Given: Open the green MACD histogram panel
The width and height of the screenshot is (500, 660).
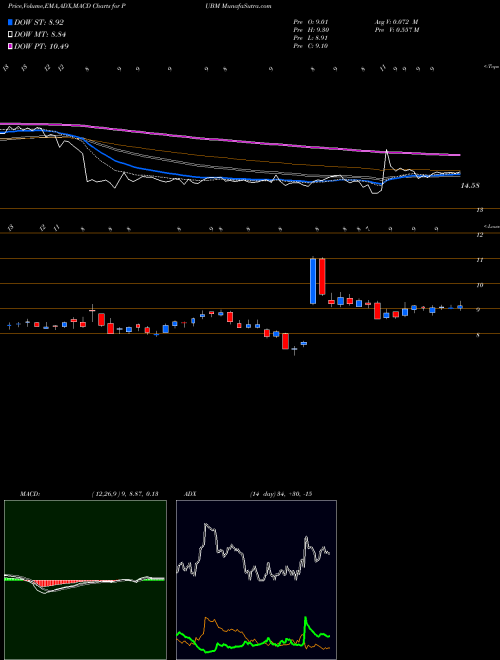Looking at the screenshot, I should click(85, 580).
